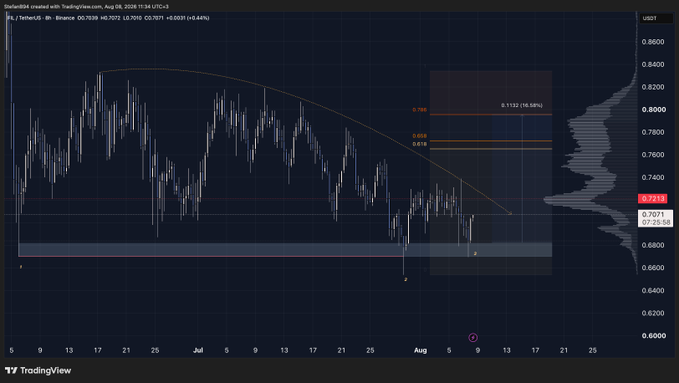Select the orange arrowhead ending the curve
The height and width of the screenshot is (383, 679).
point(510,213)
